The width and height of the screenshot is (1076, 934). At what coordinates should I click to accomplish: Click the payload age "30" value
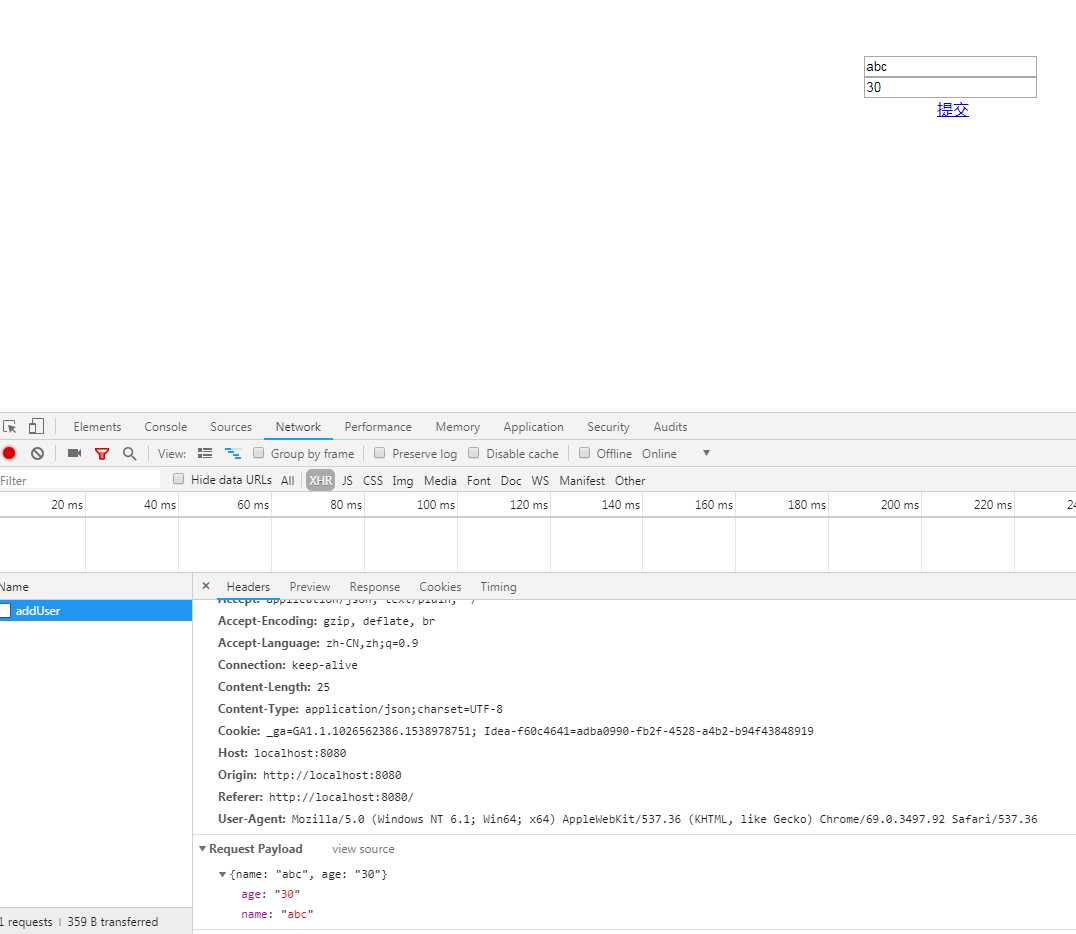287,894
